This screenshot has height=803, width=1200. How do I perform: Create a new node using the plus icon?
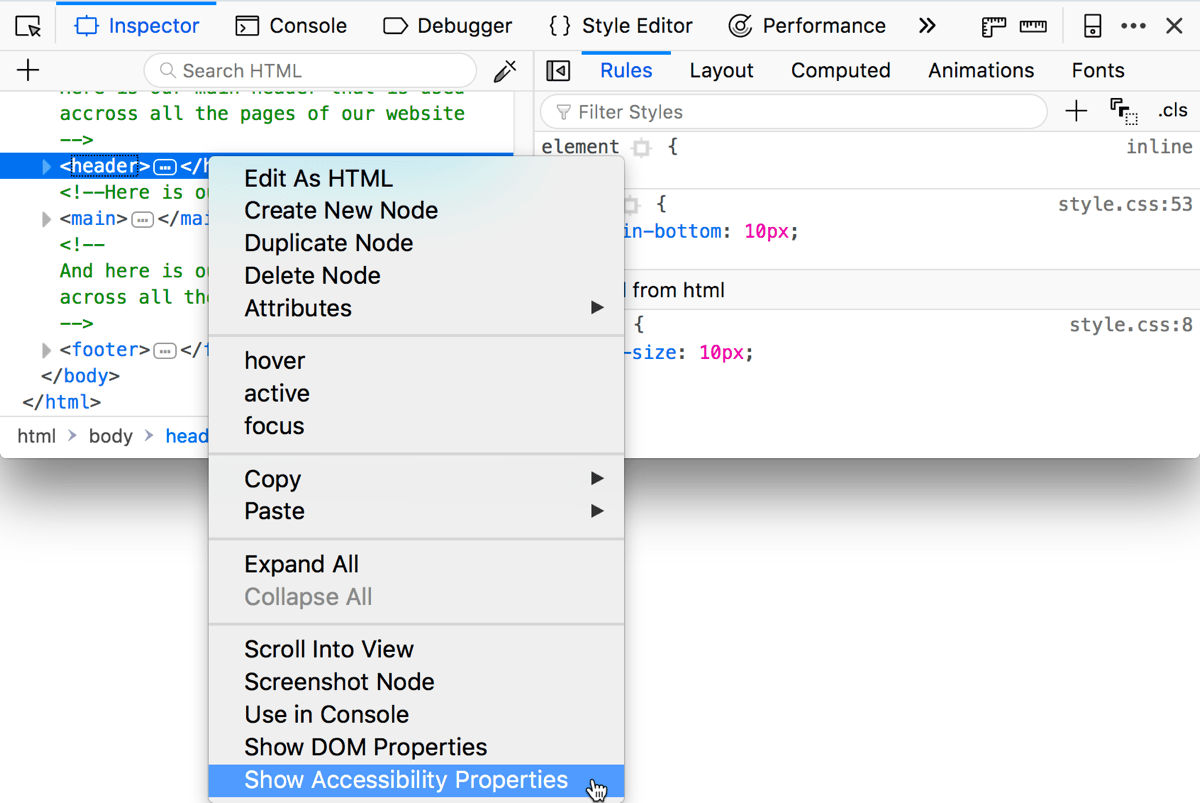click(x=27, y=70)
